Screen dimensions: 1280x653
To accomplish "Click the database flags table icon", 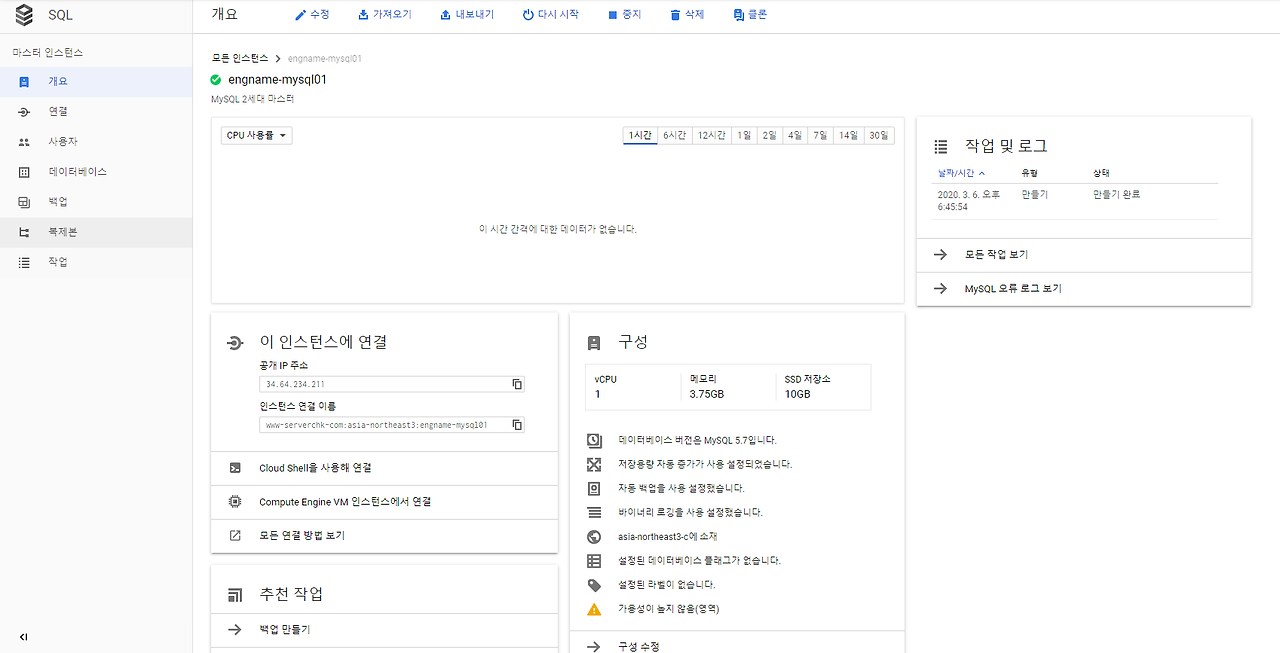I will point(594,561).
